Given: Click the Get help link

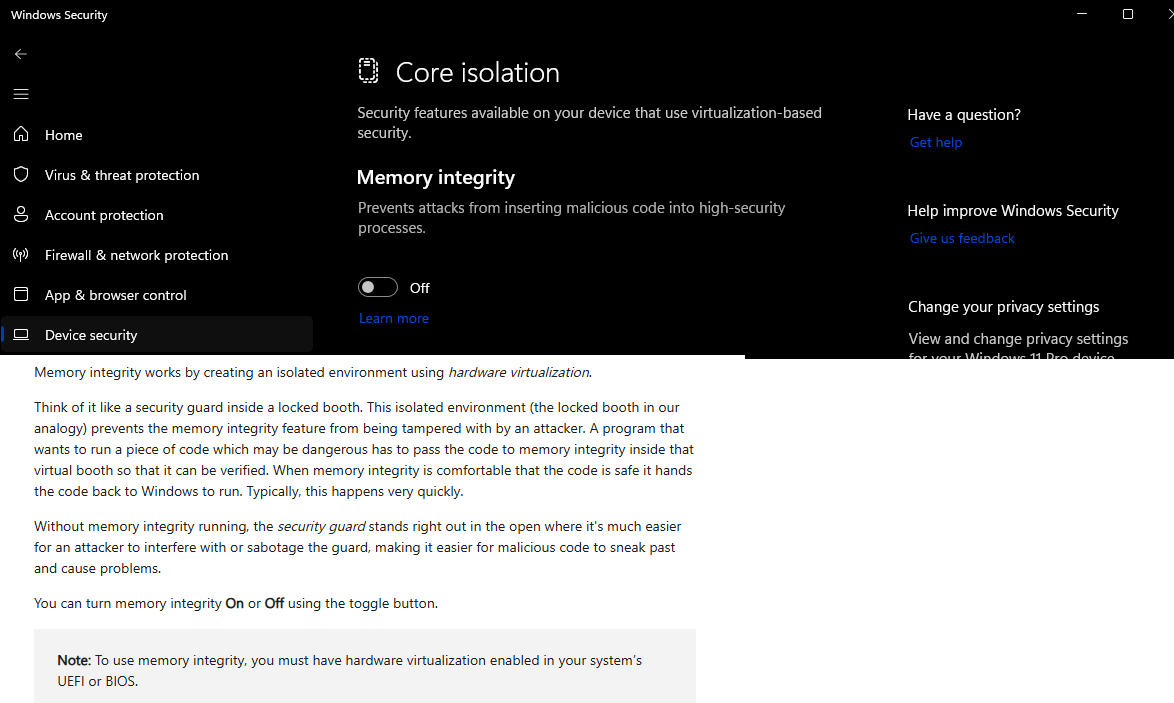Looking at the screenshot, I should click(x=935, y=142).
